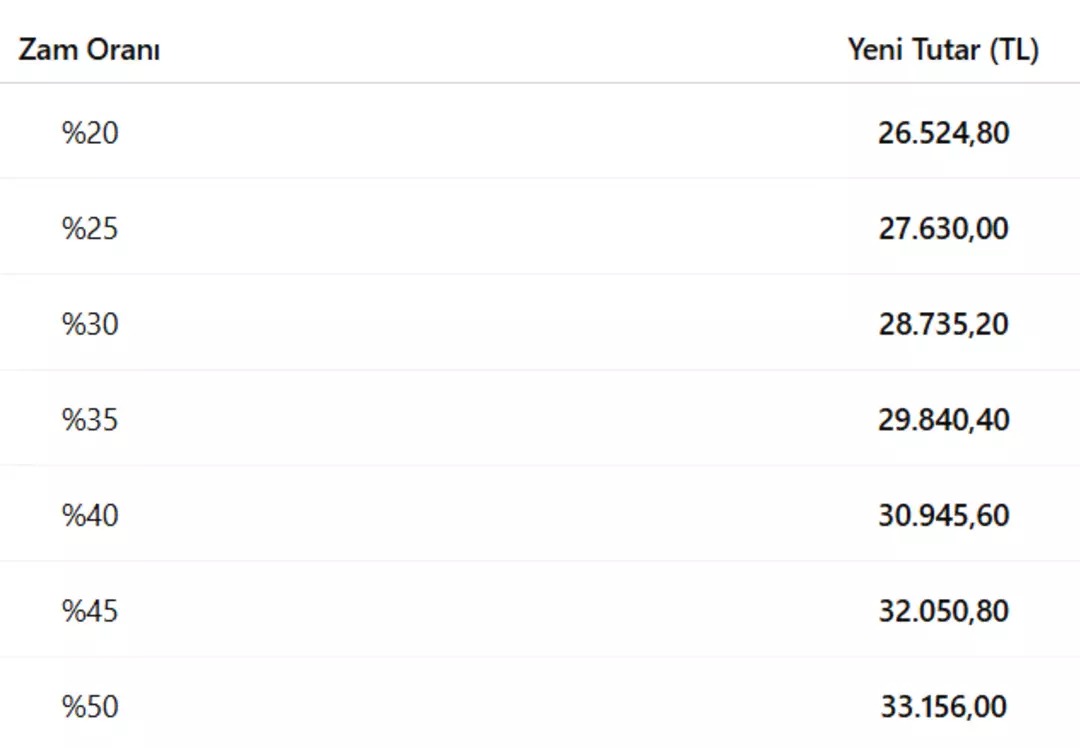
Task: Select the %20 rate cell
Action: 90,132
